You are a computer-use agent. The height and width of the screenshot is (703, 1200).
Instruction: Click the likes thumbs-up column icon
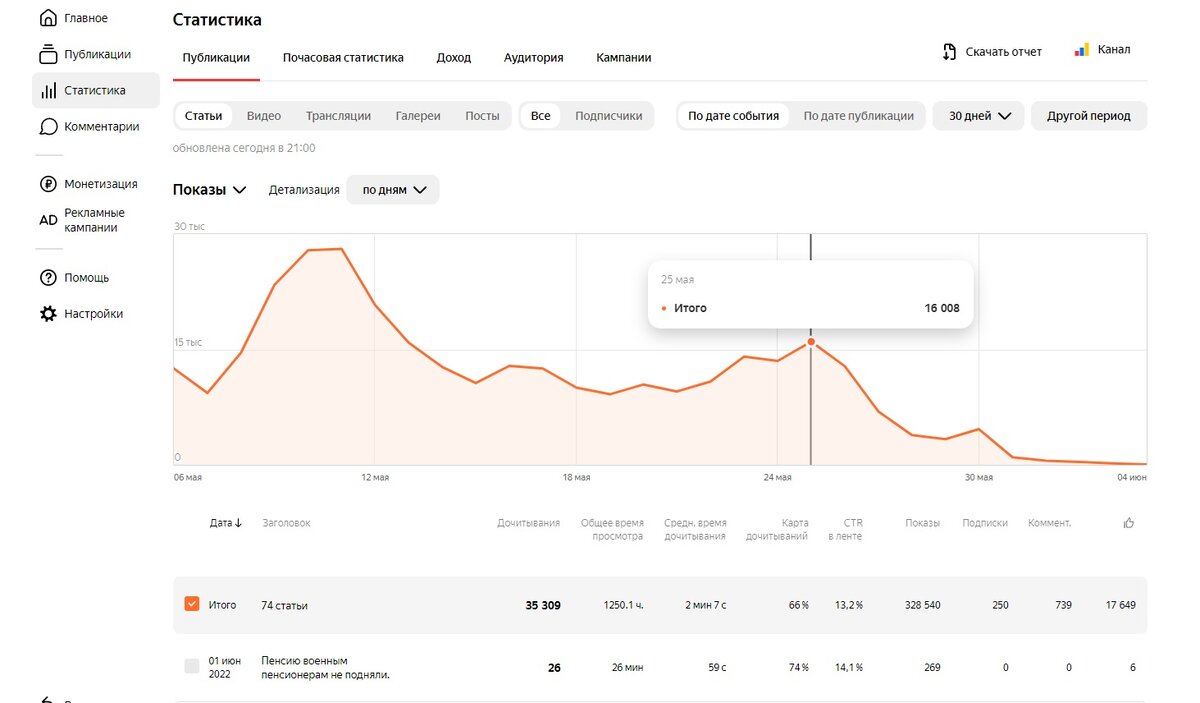1129,522
